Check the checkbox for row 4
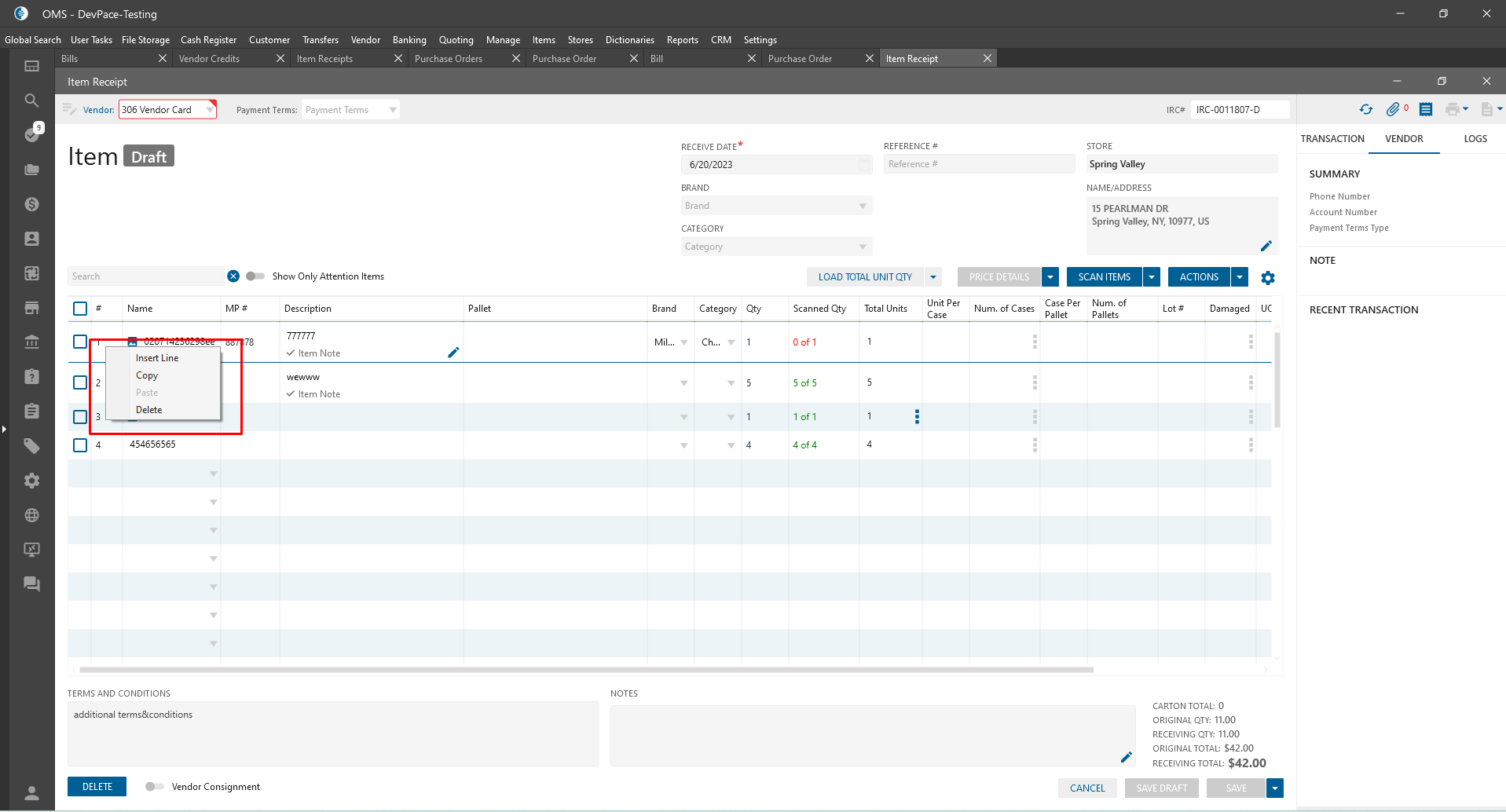Image resolution: width=1506 pixels, height=812 pixels. 80,445
